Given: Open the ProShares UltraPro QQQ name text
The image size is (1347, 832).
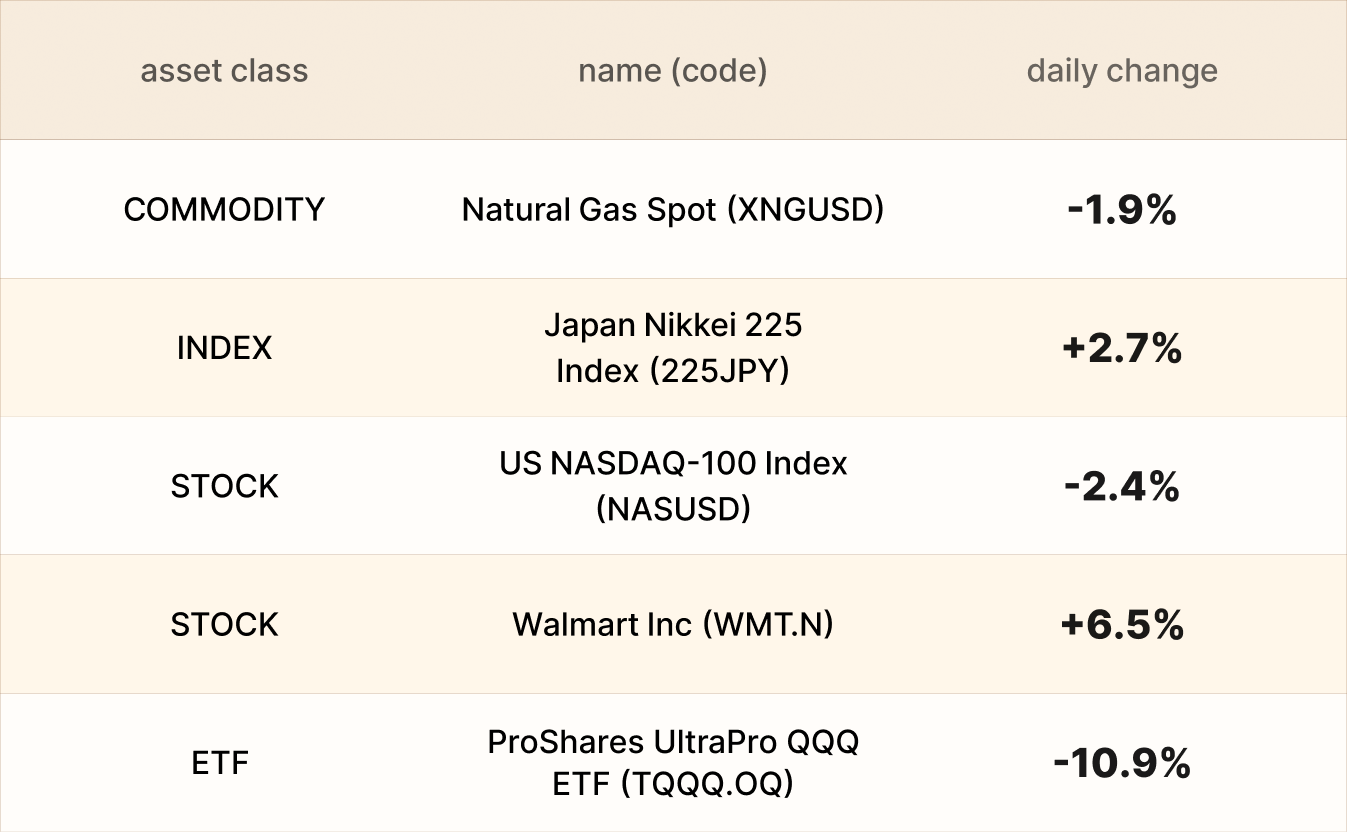Looking at the screenshot, I should [672, 742].
